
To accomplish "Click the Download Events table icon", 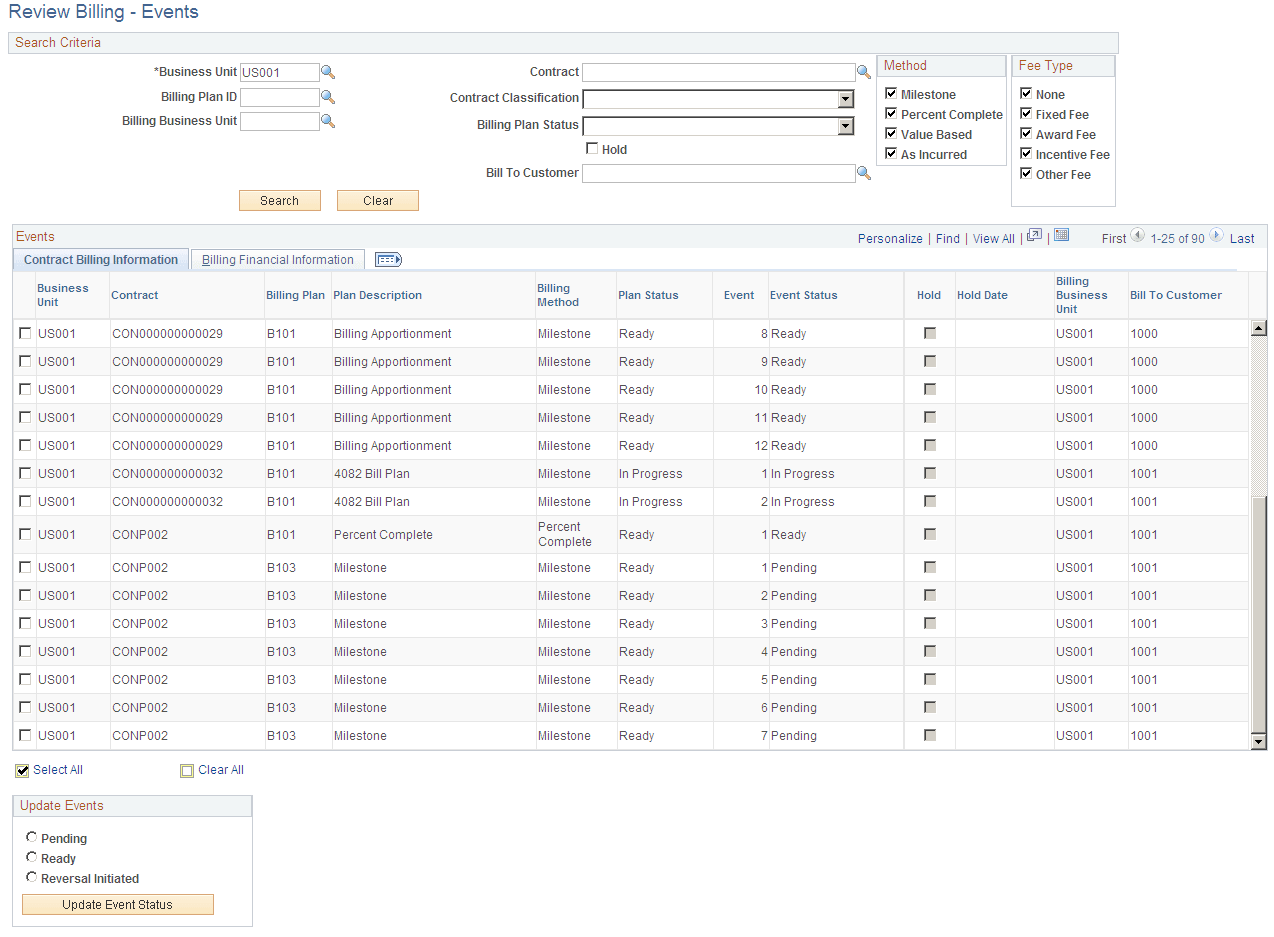I will 1061,235.
